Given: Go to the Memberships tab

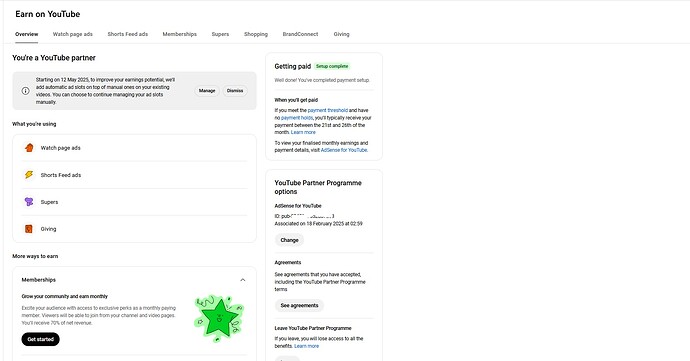Looking at the screenshot, I should click(x=180, y=34).
